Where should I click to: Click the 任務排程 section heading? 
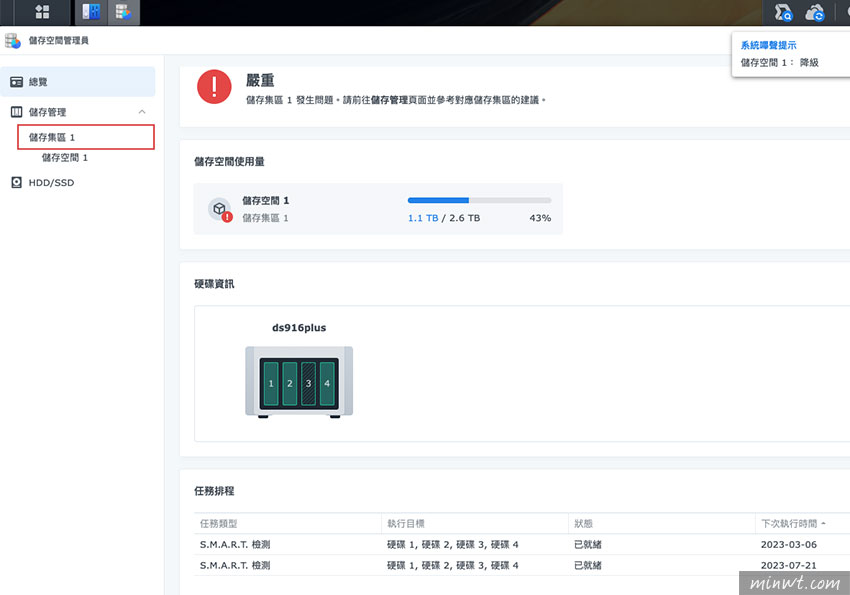click(x=214, y=491)
